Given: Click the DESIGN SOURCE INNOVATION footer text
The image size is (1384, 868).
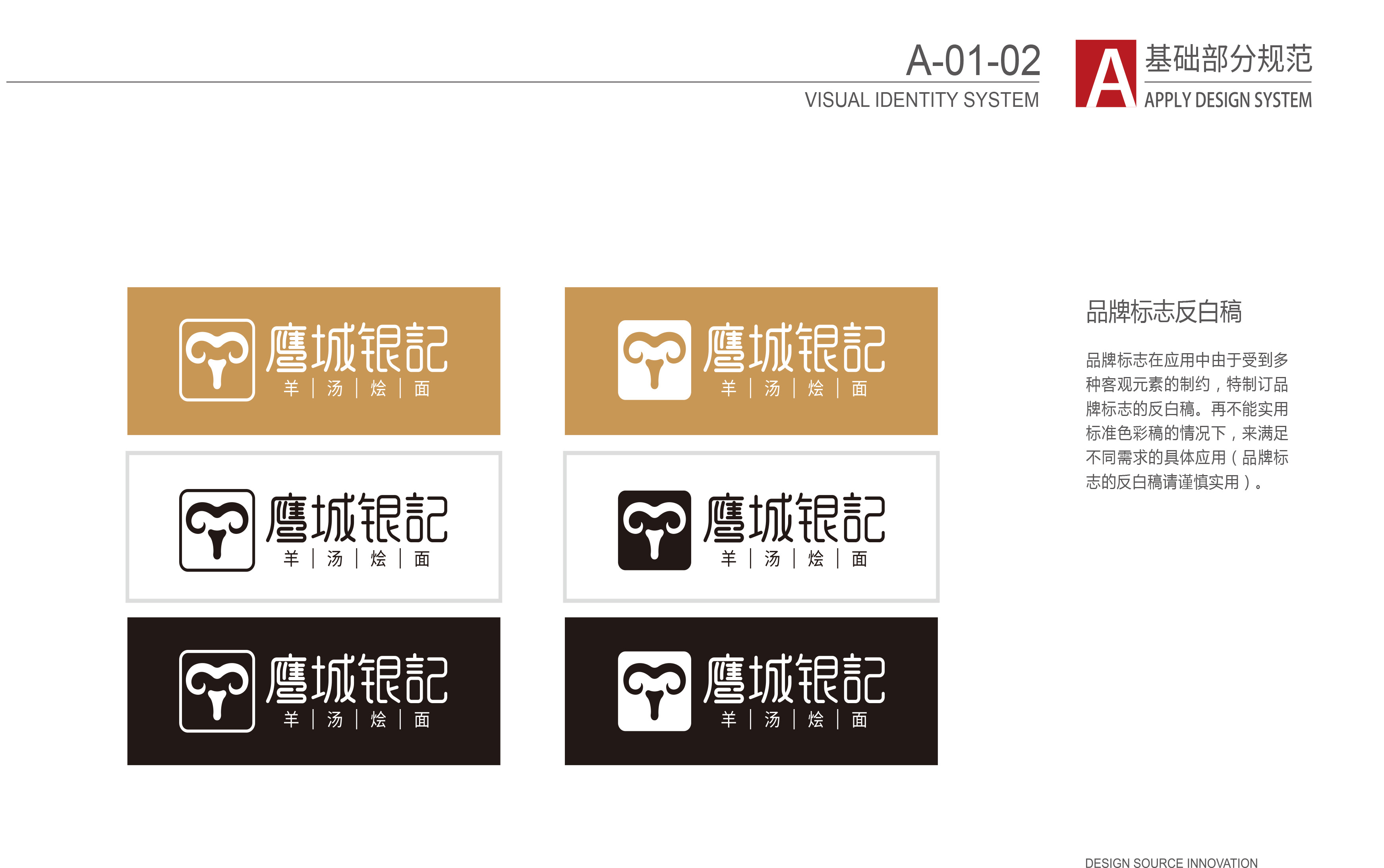Looking at the screenshot, I should click(x=1171, y=862).
